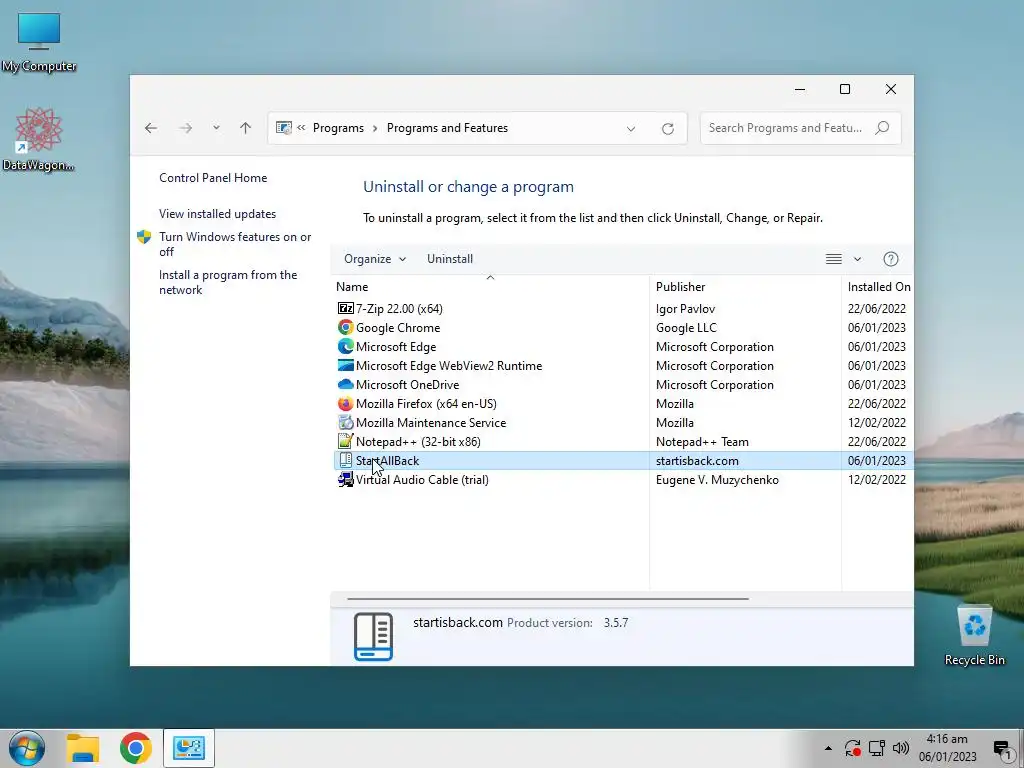Image resolution: width=1024 pixels, height=768 pixels.
Task: Click the taskbar clock and date
Action: 947,748
